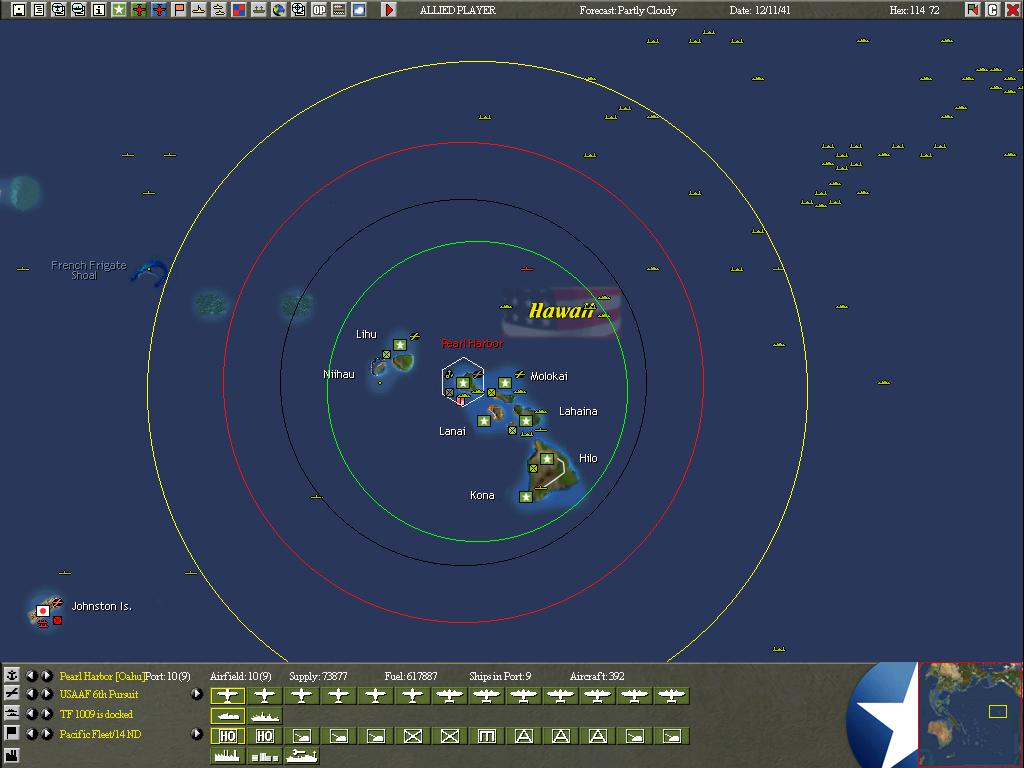Open the info 'i' toolbar icon
The width and height of the screenshot is (1024, 768).
(98, 10)
